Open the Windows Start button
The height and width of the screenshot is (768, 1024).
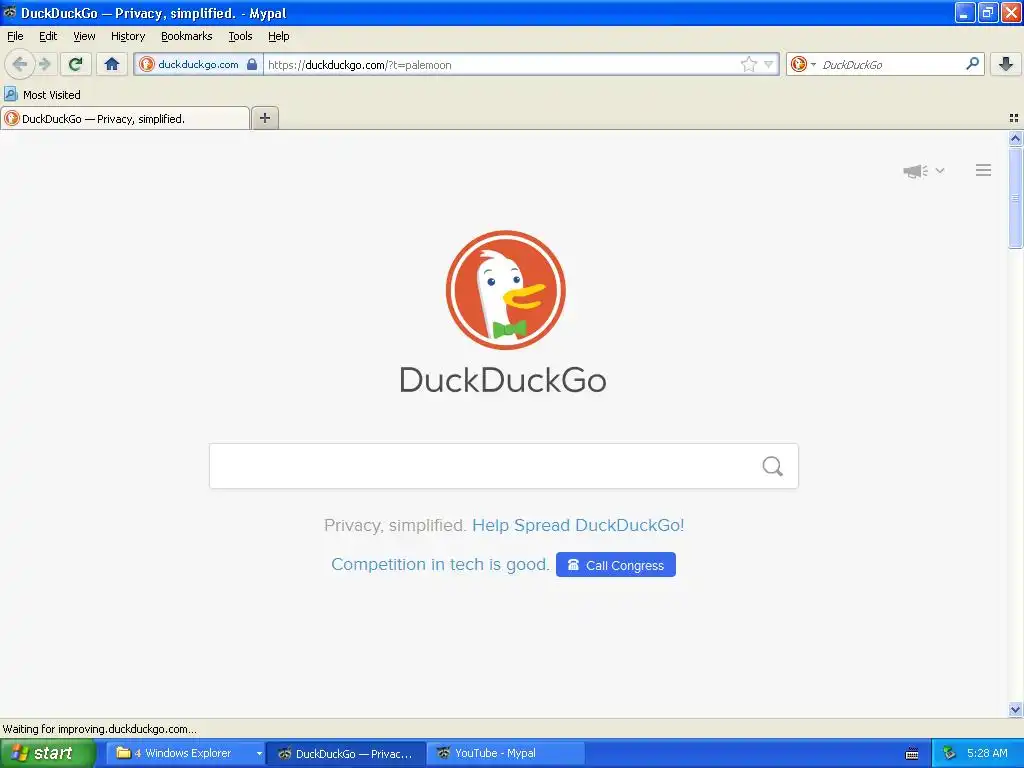pyautogui.click(x=47, y=753)
